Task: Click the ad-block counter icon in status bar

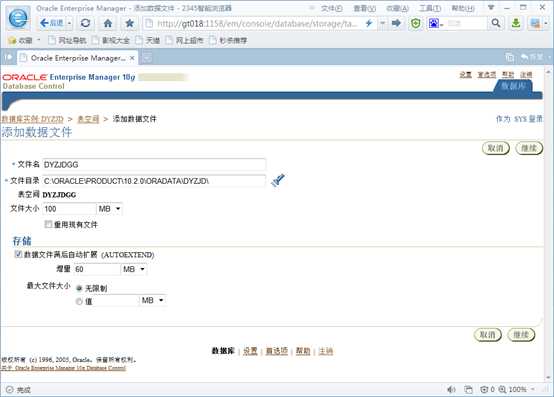Action: [487, 389]
